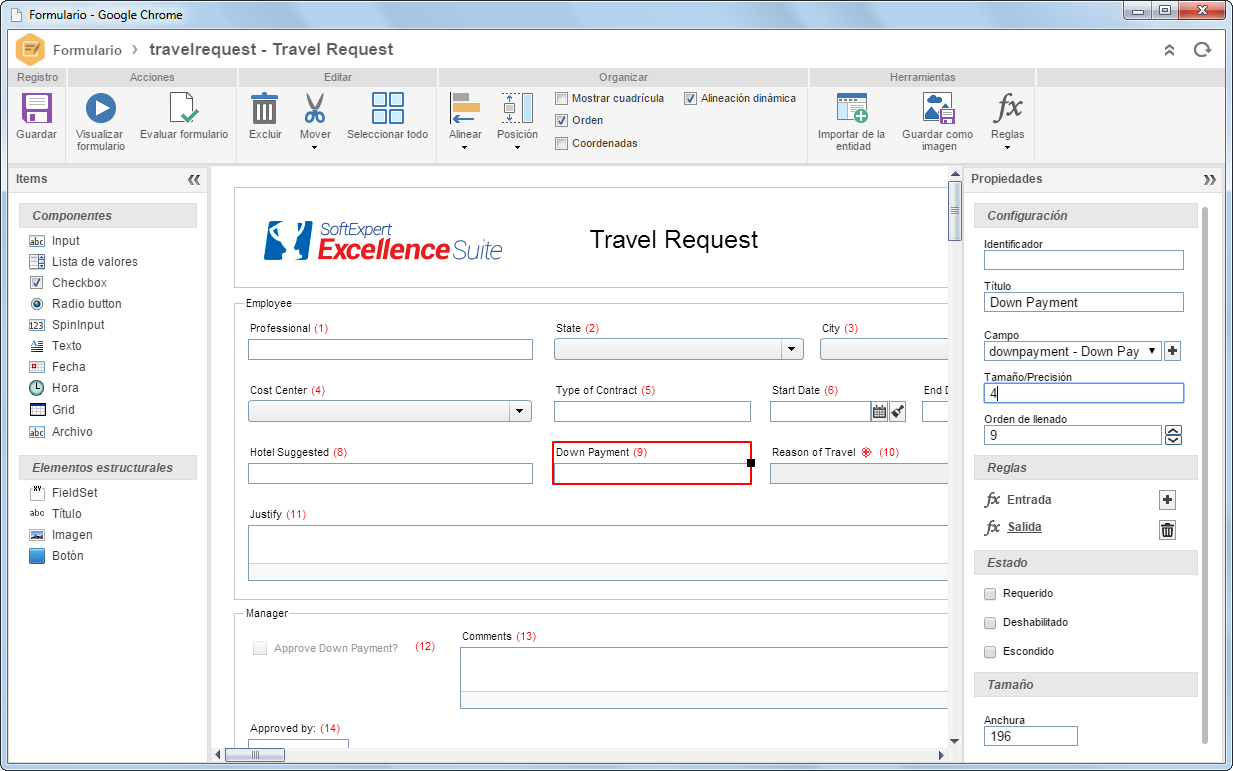The width and height of the screenshot is (1233, 771).
Task: Toggle the Alineación dinámica checkbox
Action: [x=691, y=98]
